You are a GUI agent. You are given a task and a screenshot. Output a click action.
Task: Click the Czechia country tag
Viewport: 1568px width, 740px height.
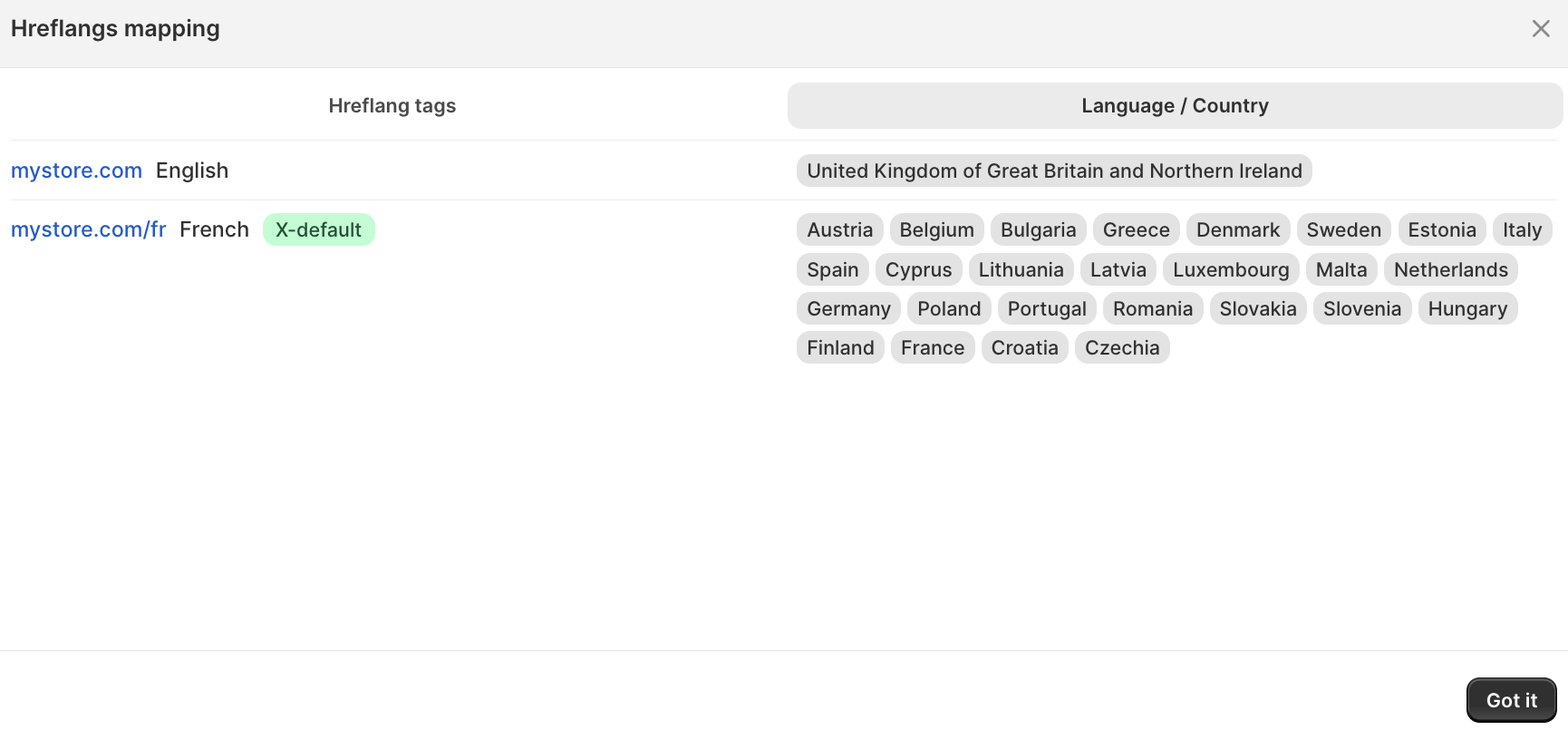pyautogui.click(x=1122, y=347)
